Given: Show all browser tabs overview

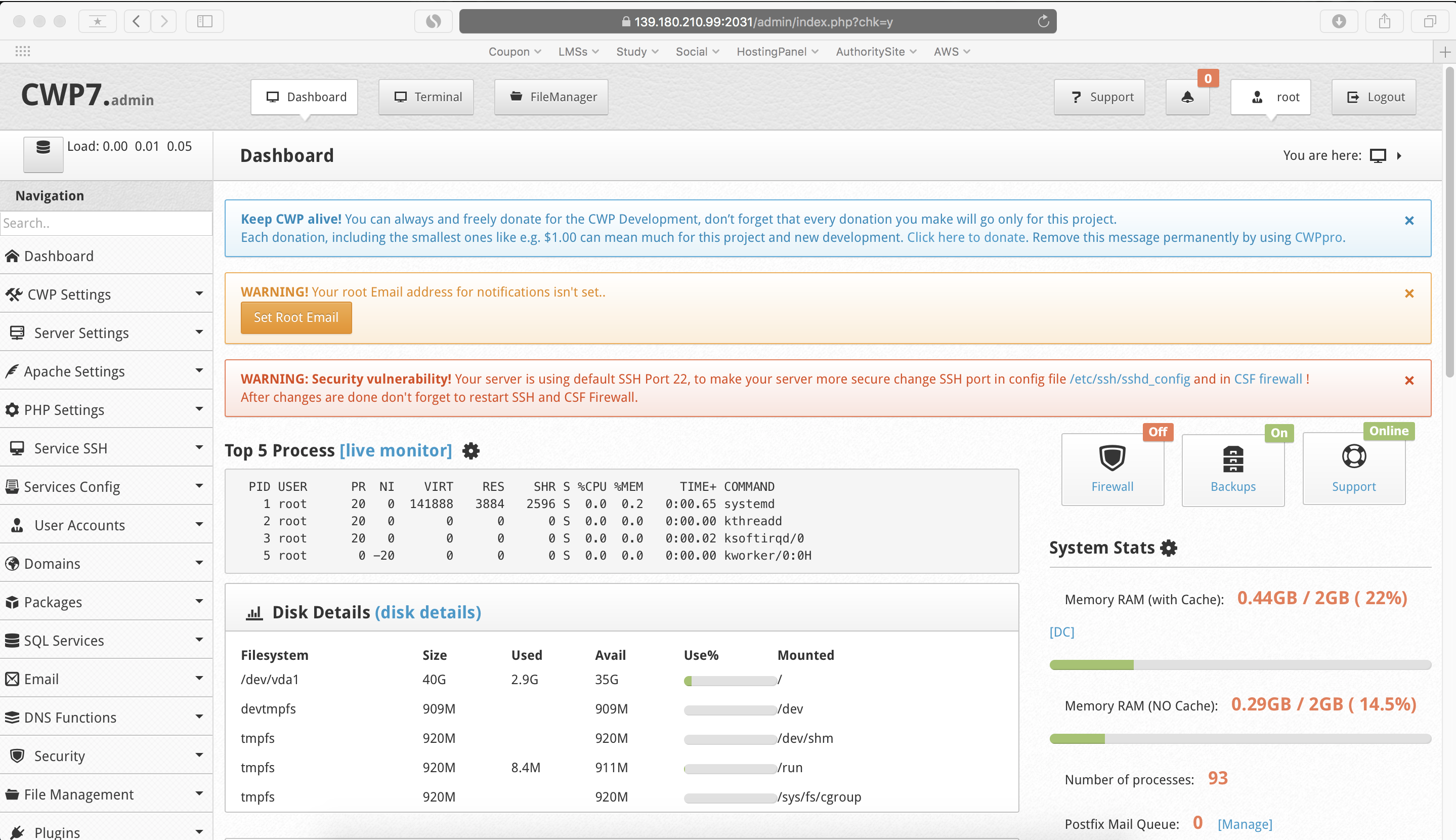Looking at the screenshot, I should point(1430,21).
